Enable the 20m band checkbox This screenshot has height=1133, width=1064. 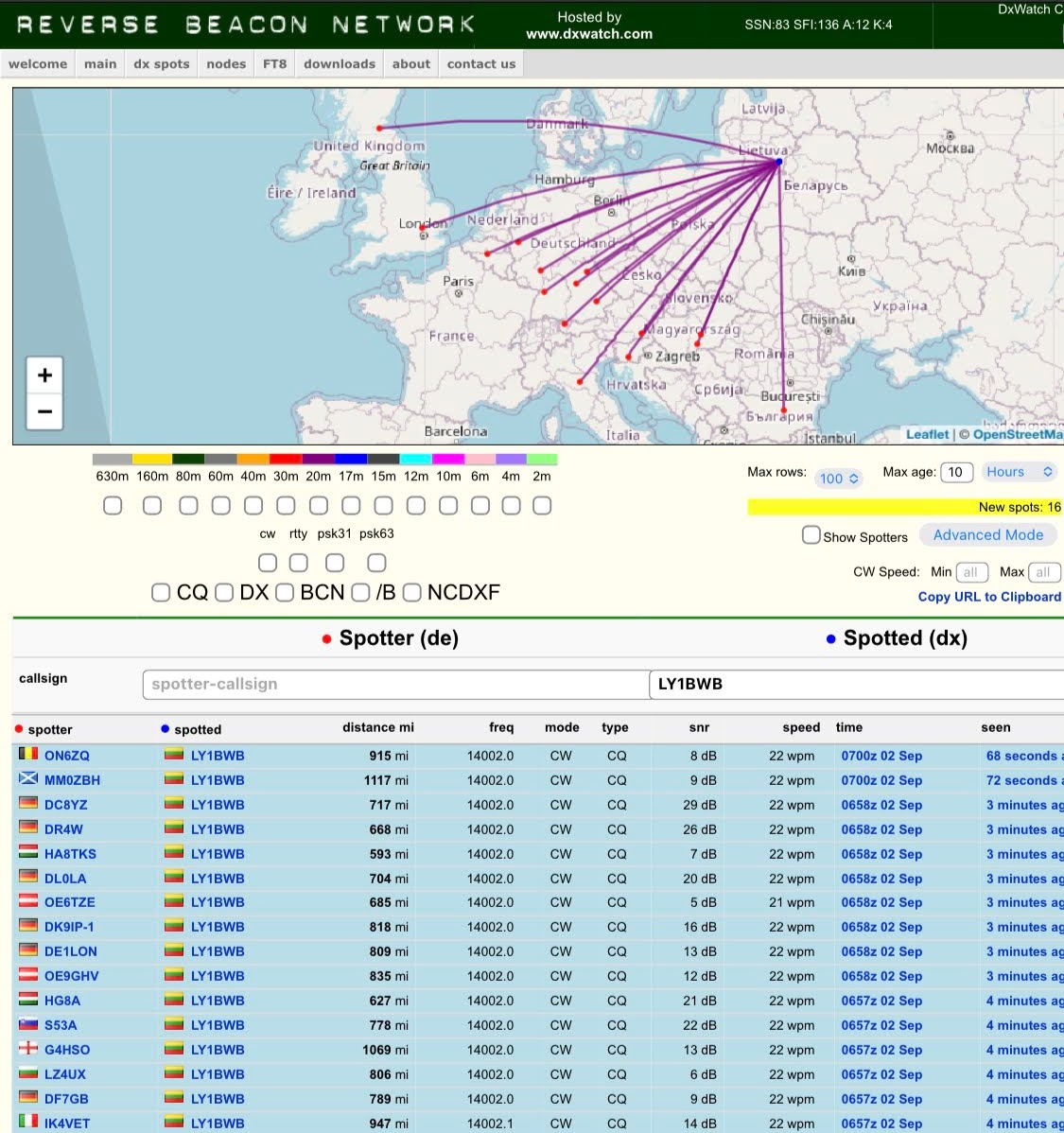tap(319, 506)
